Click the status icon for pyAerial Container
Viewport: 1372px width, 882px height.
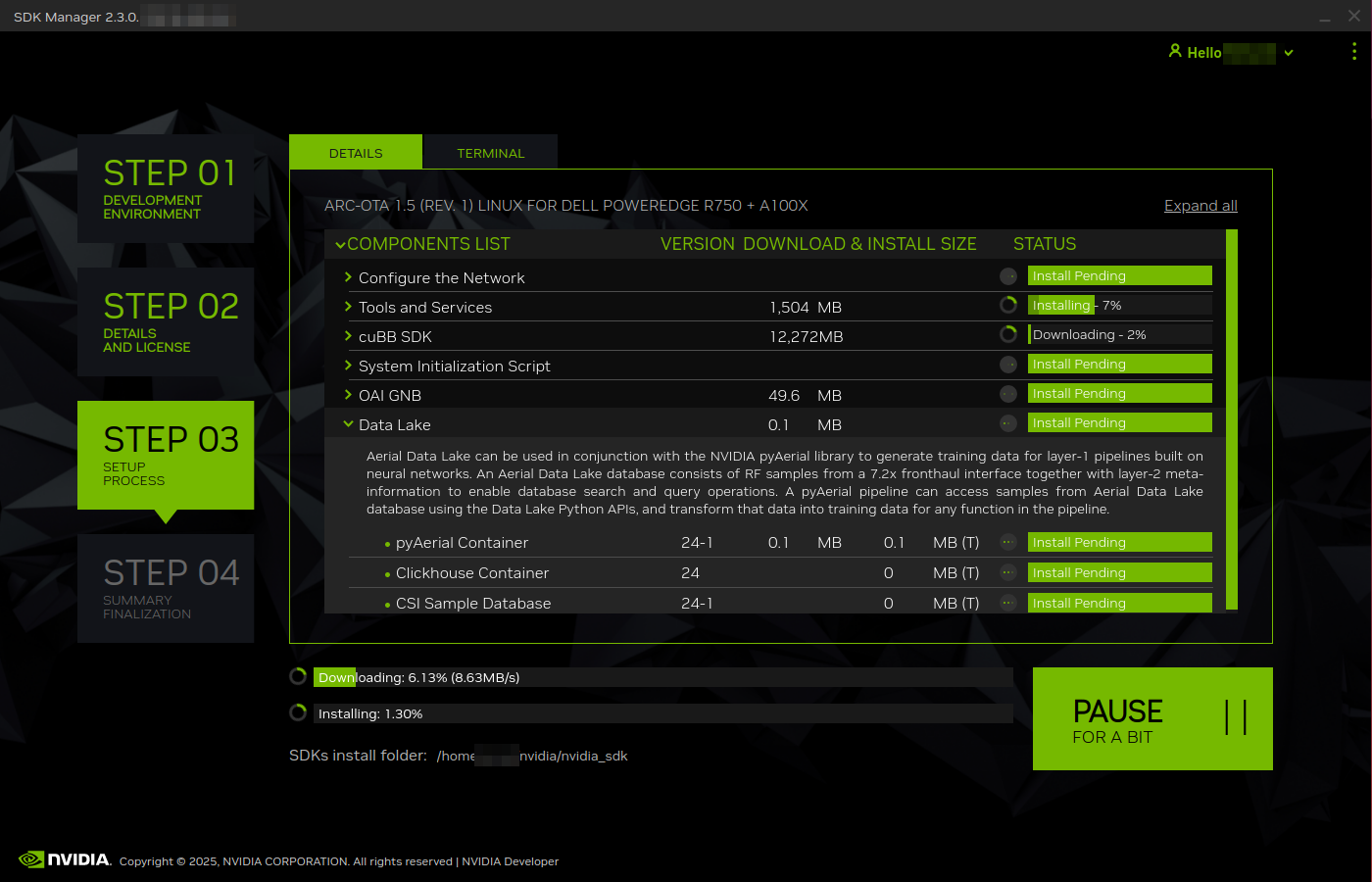click(x=1008, y=542)
